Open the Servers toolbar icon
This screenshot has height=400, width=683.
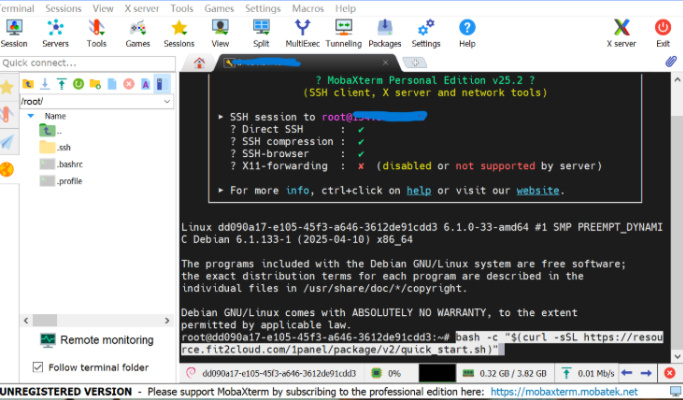tap(55, 33)
